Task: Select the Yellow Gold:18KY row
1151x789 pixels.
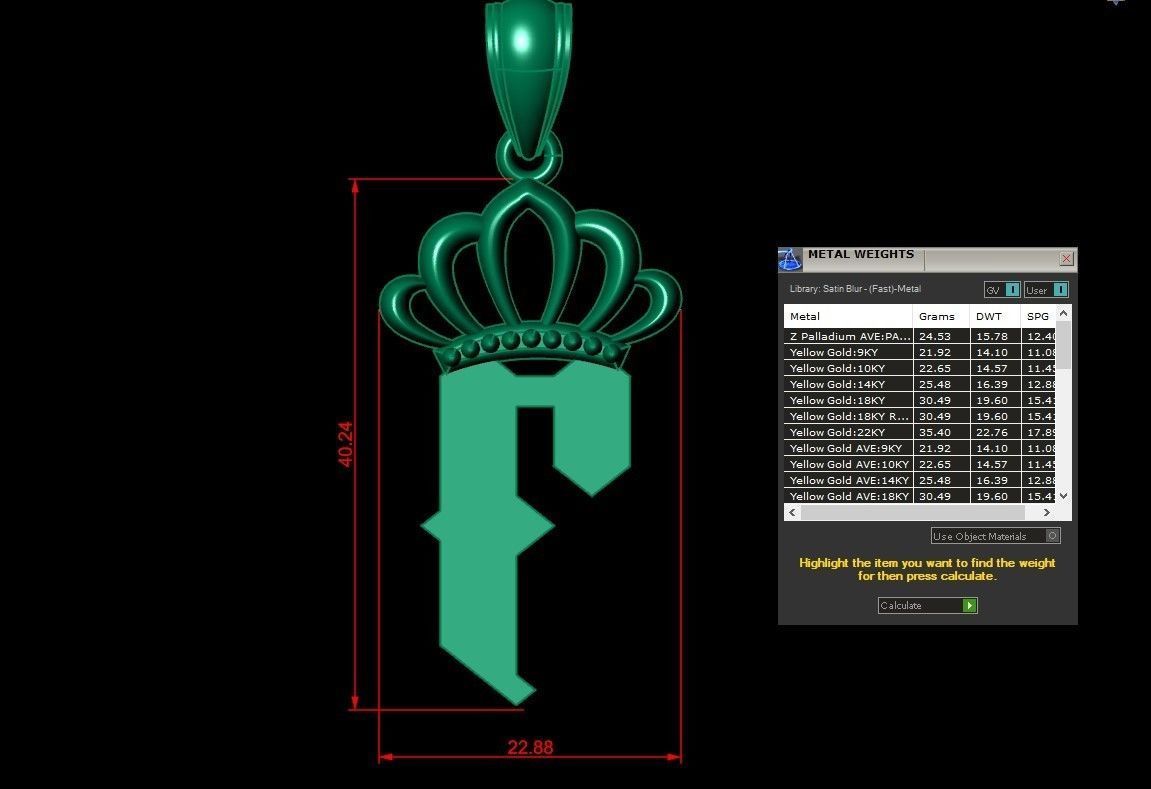Action: coord(920,400)
